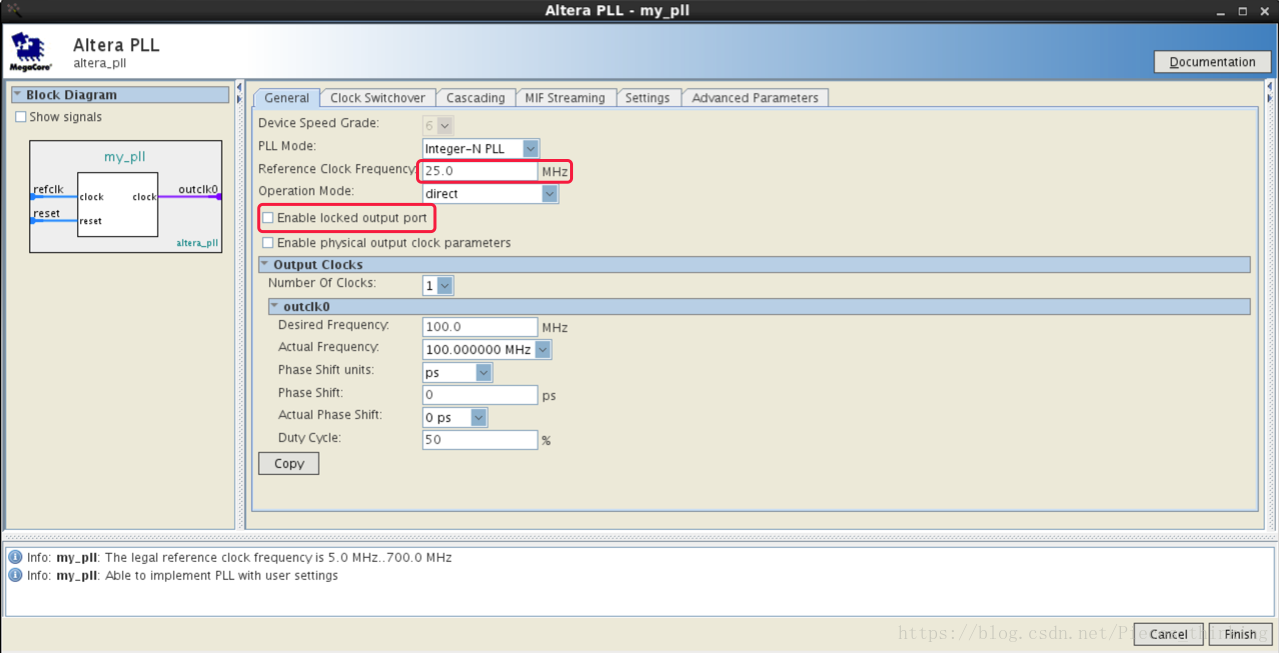
Task: Switch to the Settings tab
Action: [x=647, y=98]
